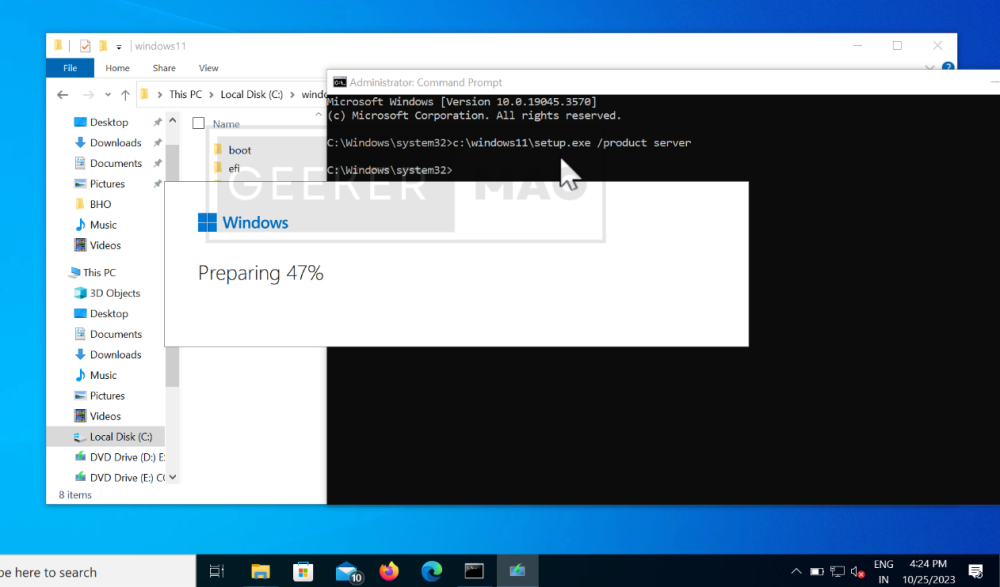Switch the ENG IN input language
This screenshot has width=1000, height=587.
[x=883, y=572]
